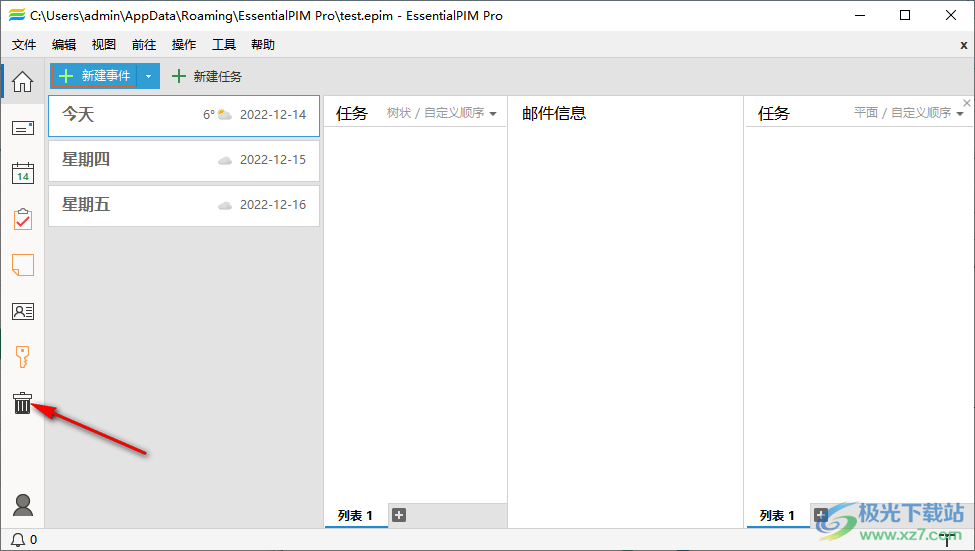Select the 星期五 2022-12-16 day card
The height and width of the screenshot is (551, 975).
[184, 205]
